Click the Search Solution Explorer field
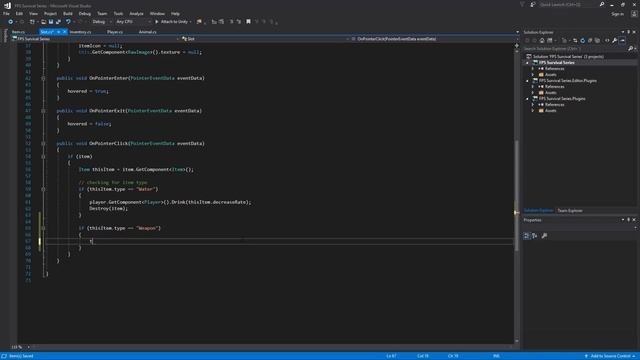 click(576, 49)
